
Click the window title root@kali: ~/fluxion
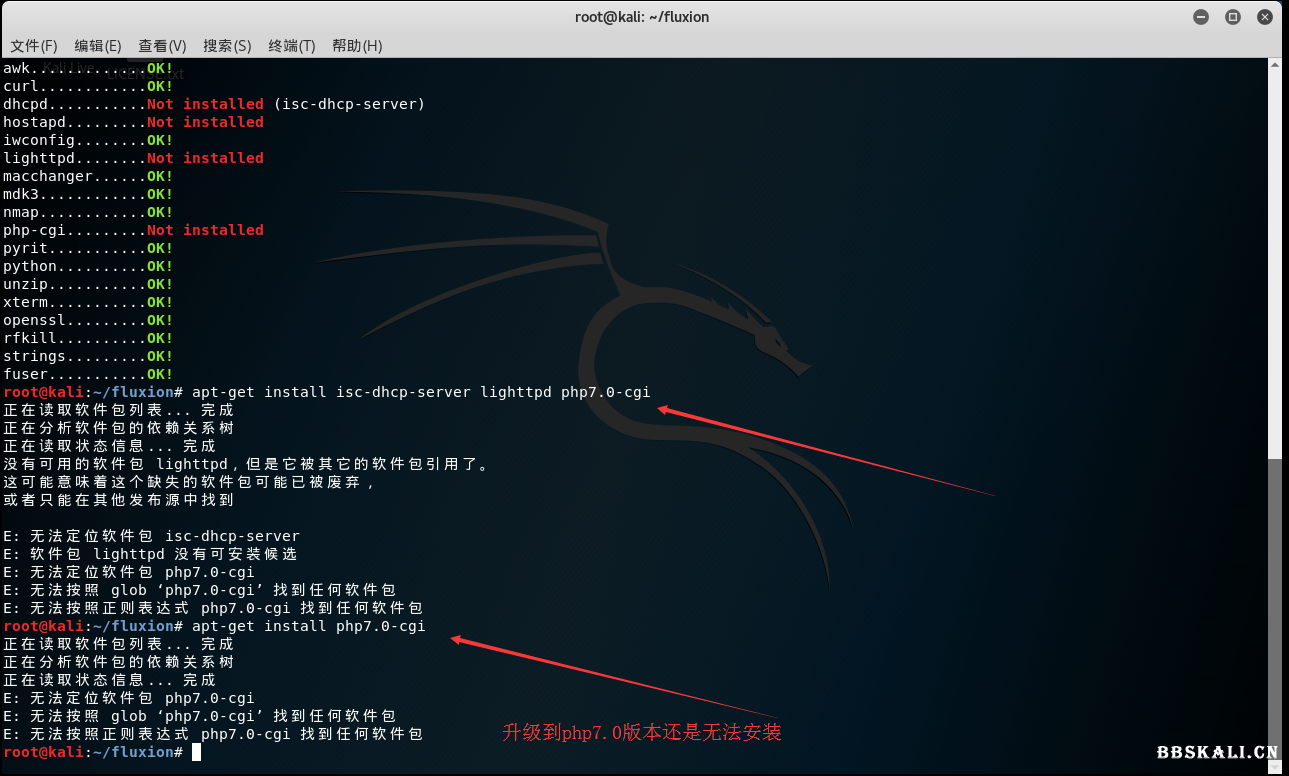(642, 16)
